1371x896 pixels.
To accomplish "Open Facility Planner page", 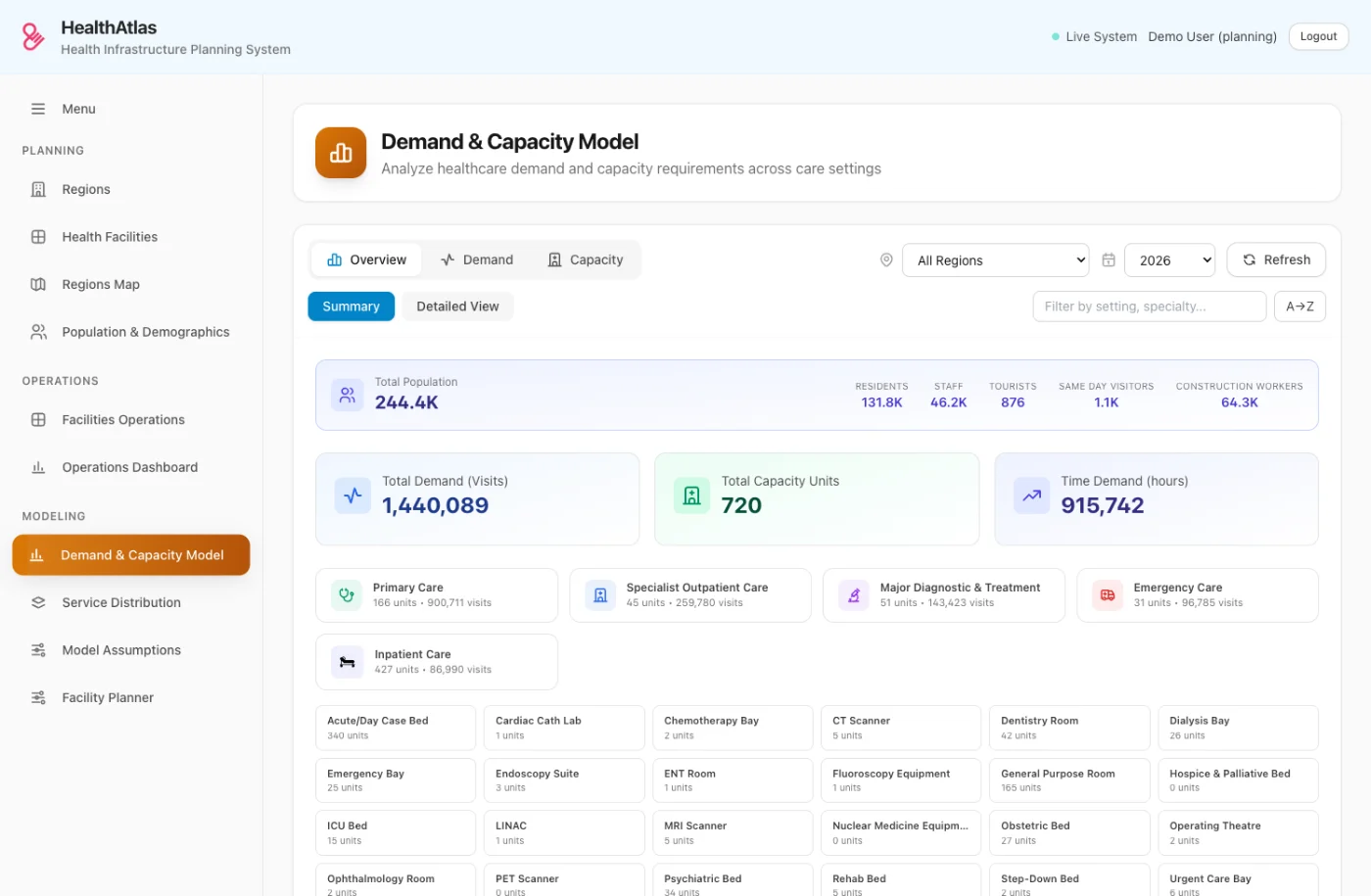I will tap(131, 697).
